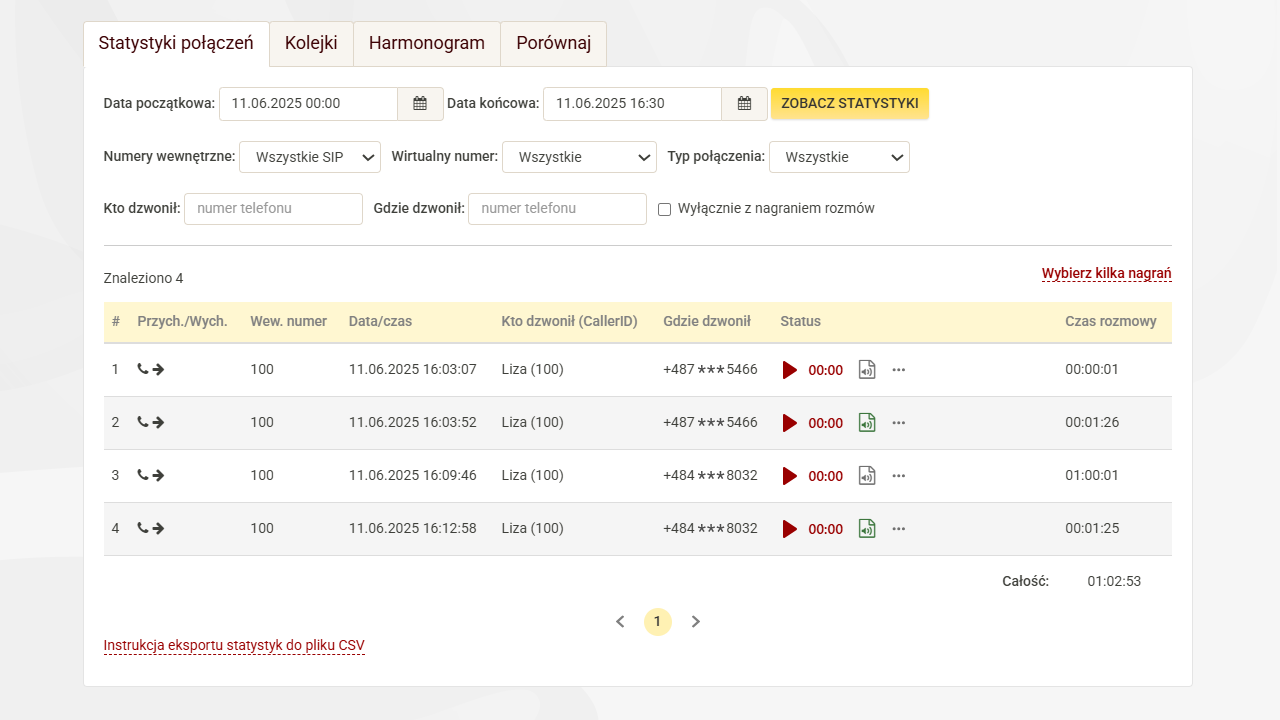1280x720 pixels.
Task: Expand Numery wewnętrzne dropdown
Action: 310,157
